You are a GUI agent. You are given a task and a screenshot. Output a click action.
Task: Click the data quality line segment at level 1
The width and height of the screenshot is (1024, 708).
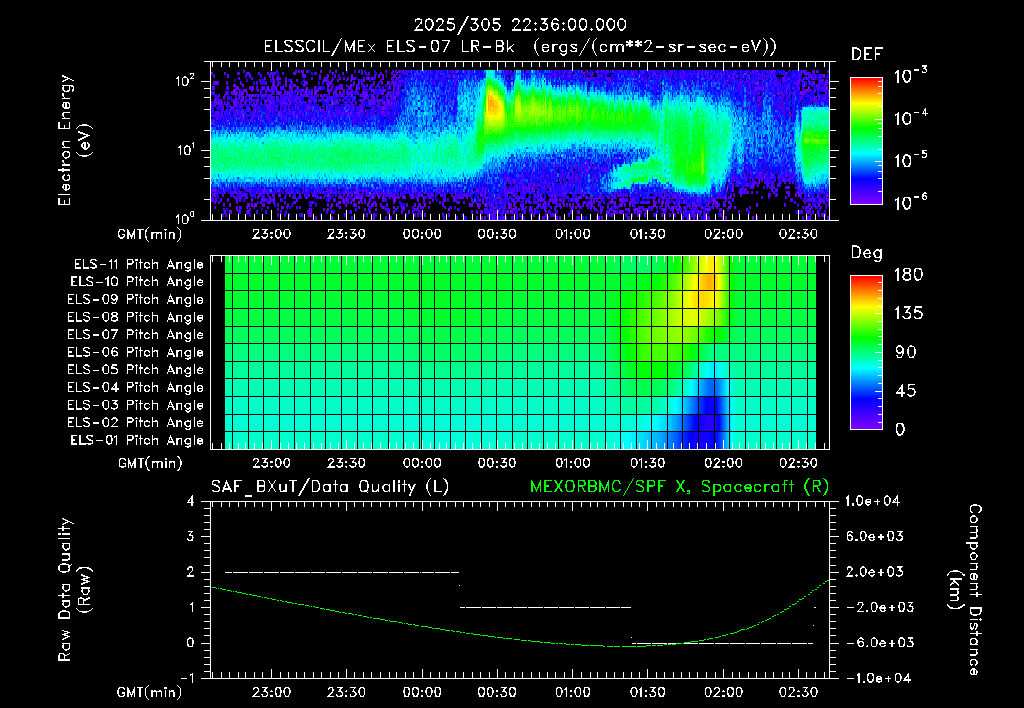(x=545, y=607)
